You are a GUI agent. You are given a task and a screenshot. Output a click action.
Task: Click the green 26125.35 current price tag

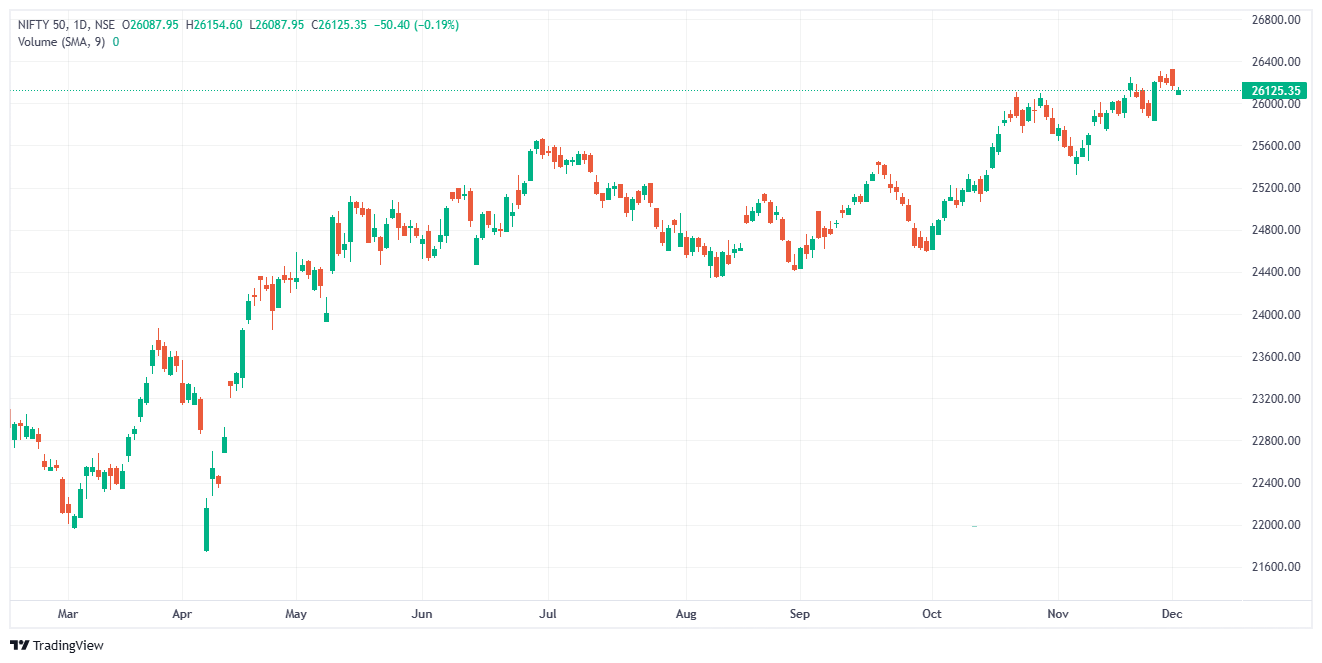[x=1275, y=91]
